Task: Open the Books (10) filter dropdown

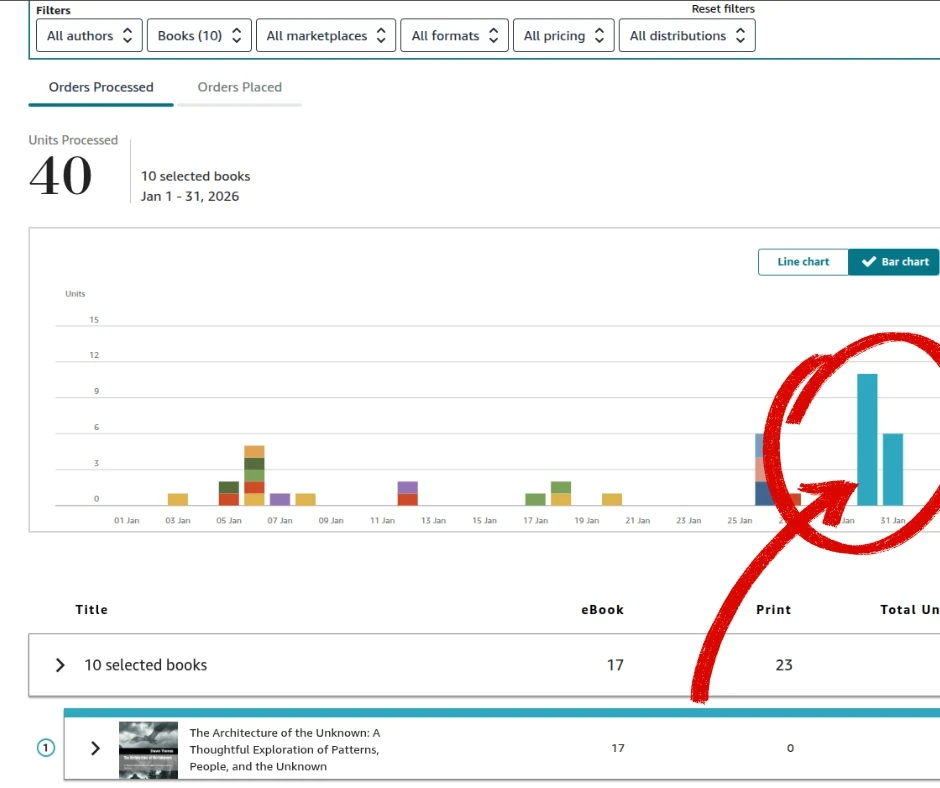Action: pos(199,36)
